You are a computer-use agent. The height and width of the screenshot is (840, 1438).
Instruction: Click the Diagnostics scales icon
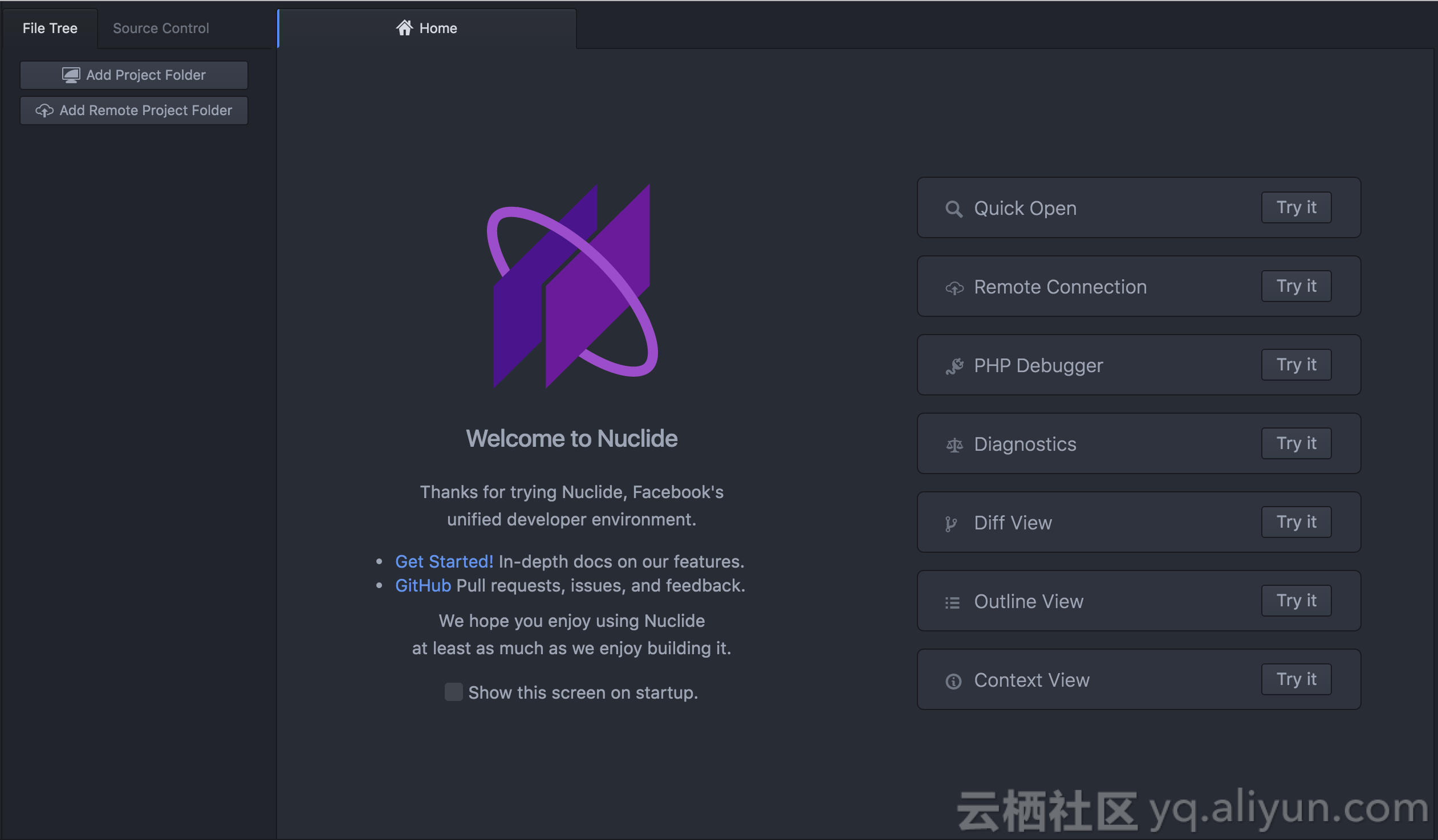coord(954,445)
